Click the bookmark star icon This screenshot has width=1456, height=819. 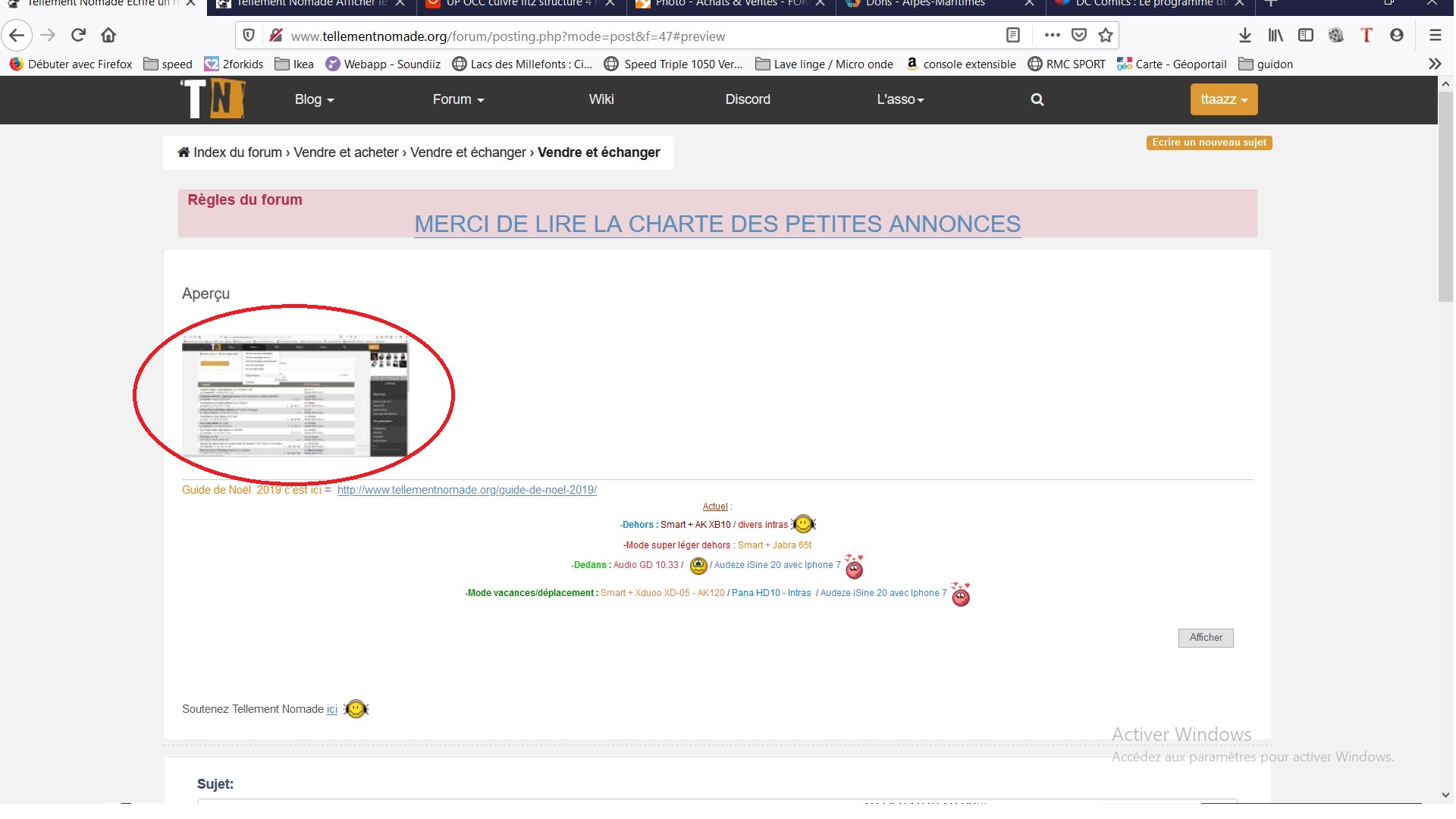click(1106, 36)
